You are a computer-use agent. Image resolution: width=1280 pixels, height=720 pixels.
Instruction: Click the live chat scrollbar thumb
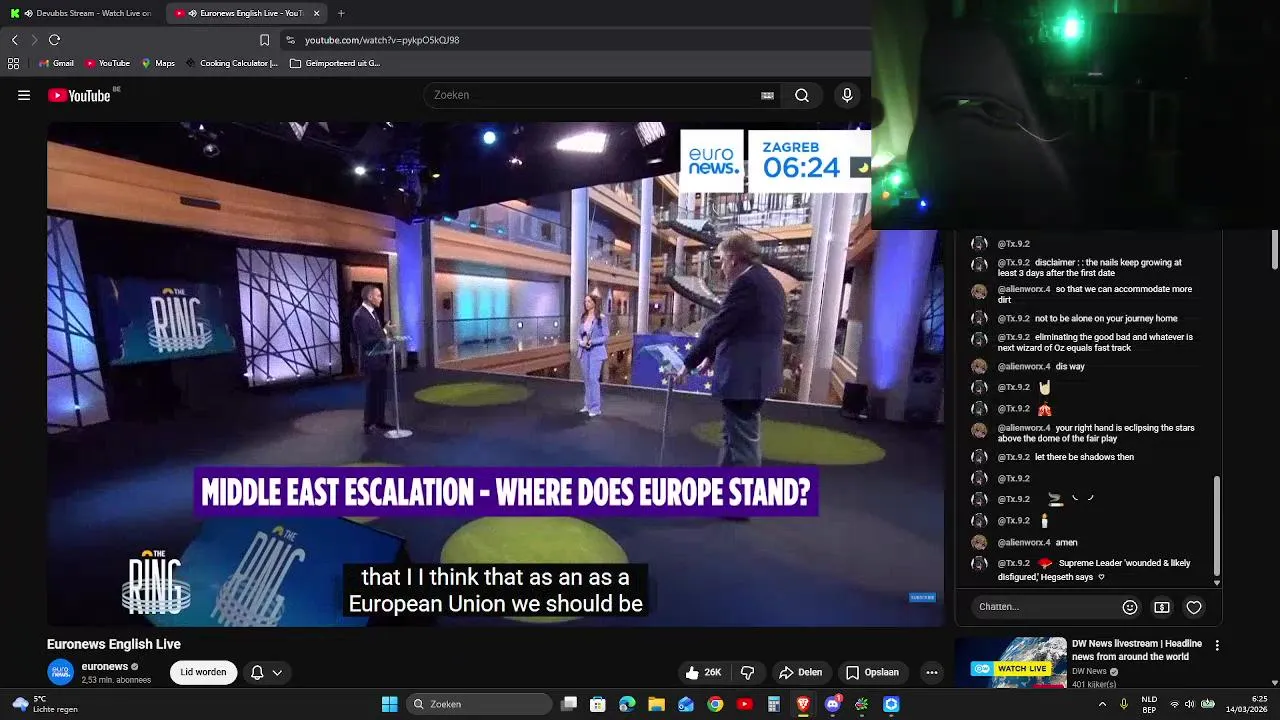pyautogui.click(x=1217, y=524)
